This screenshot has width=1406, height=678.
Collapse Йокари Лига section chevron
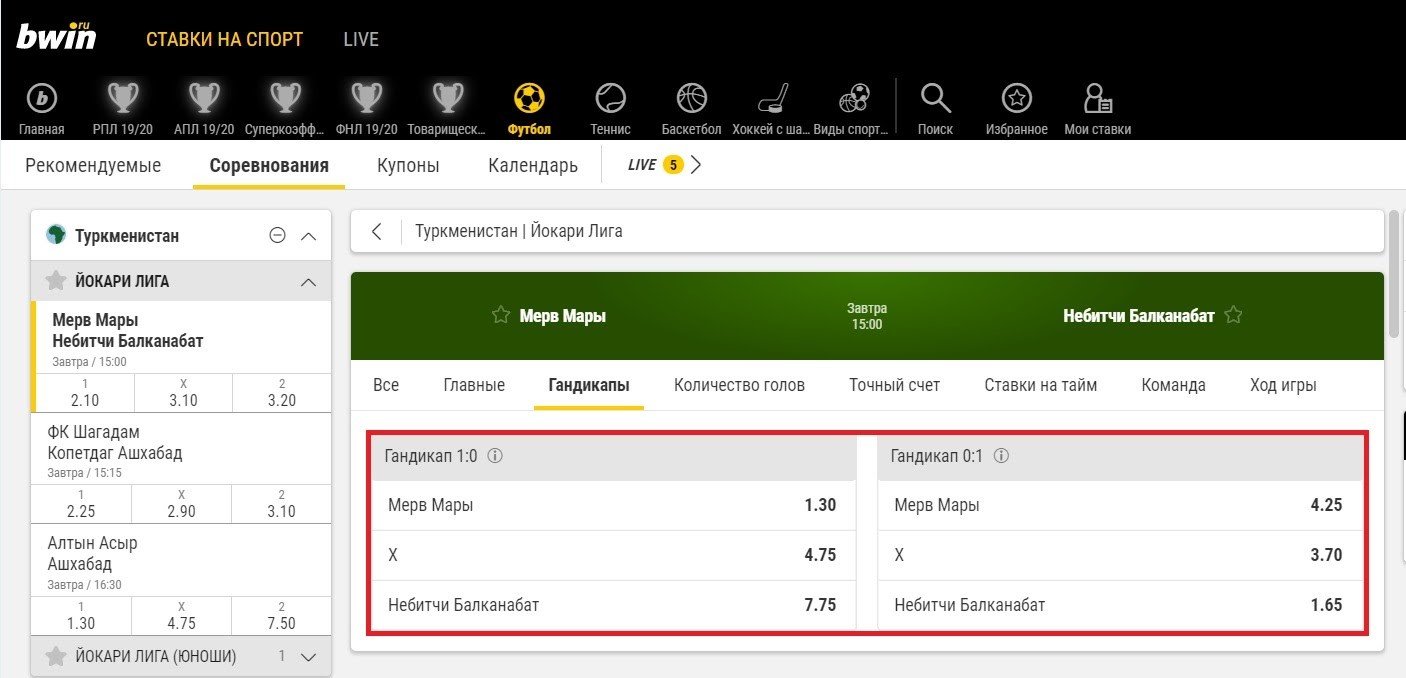pos(308,282)
